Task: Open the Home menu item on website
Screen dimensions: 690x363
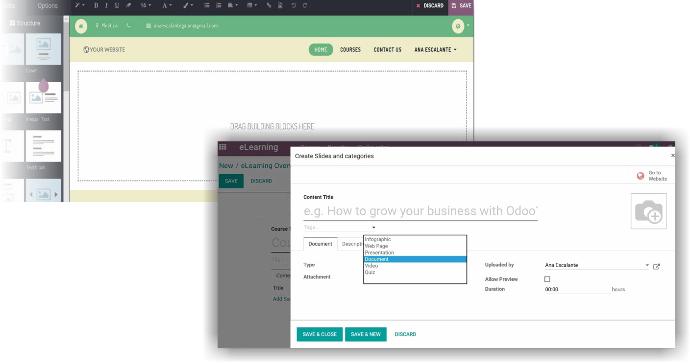Action: [x=320, y=50]
